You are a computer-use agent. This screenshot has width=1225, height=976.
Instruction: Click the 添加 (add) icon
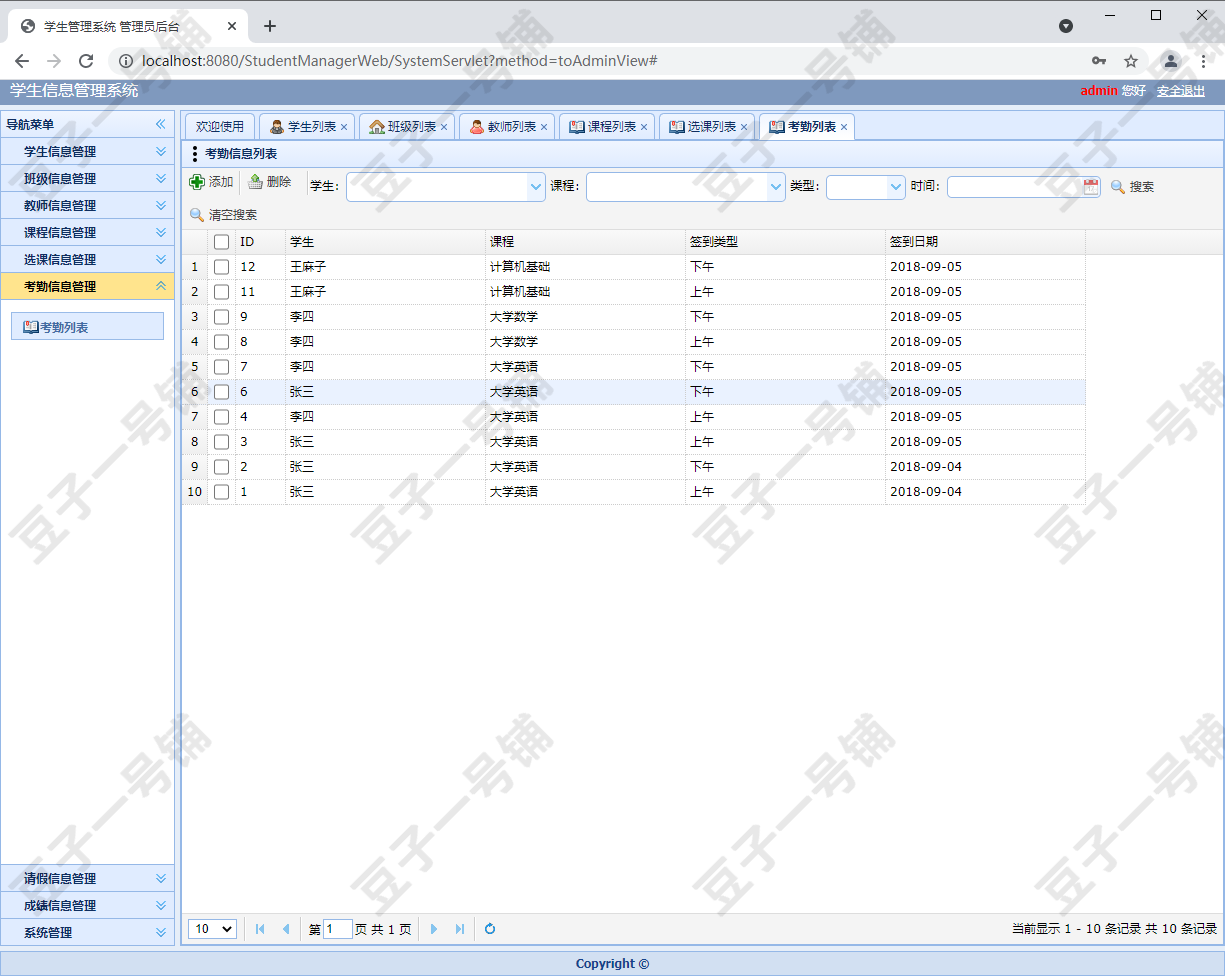pos(199,181)
